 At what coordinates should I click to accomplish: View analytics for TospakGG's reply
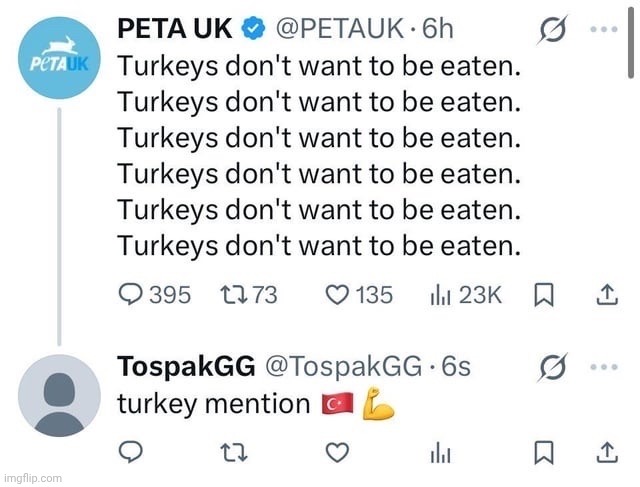click(438, 453)
